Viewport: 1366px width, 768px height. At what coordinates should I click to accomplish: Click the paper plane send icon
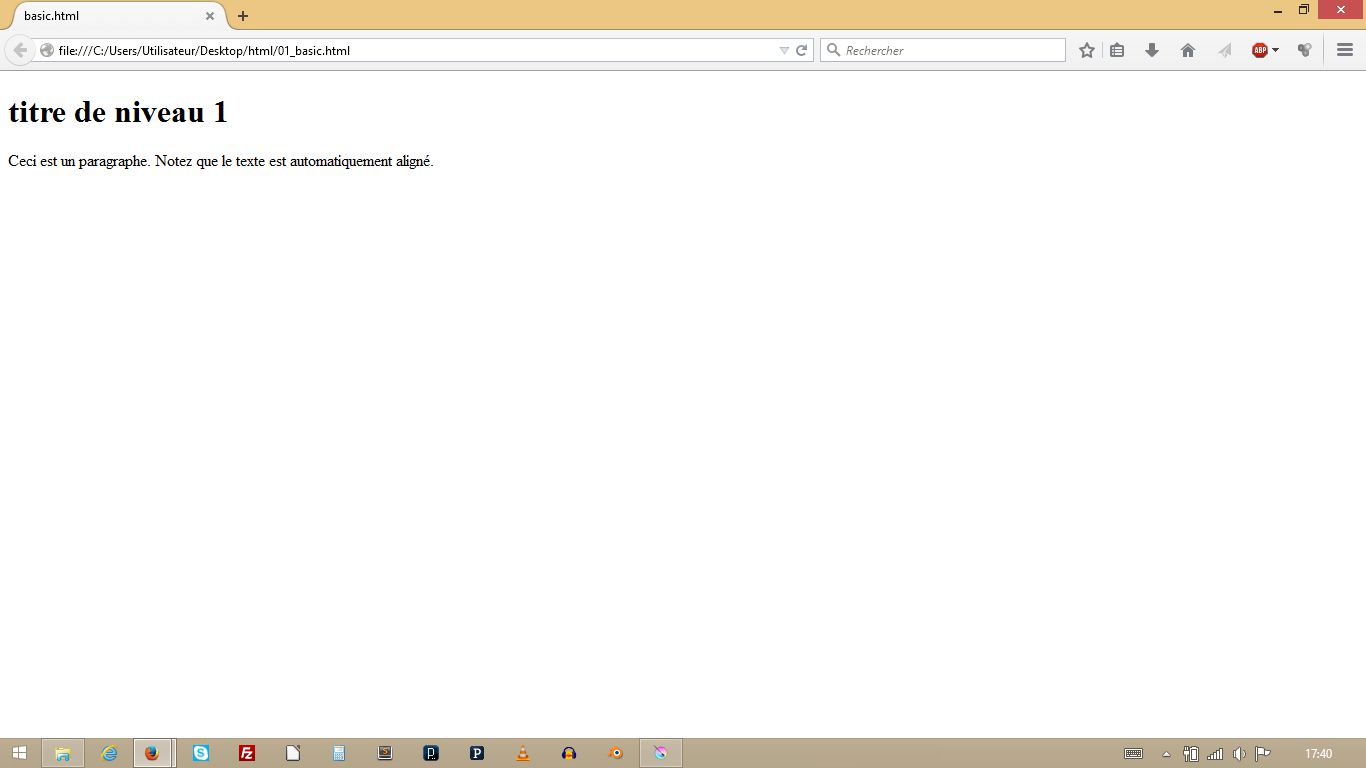1224,50
